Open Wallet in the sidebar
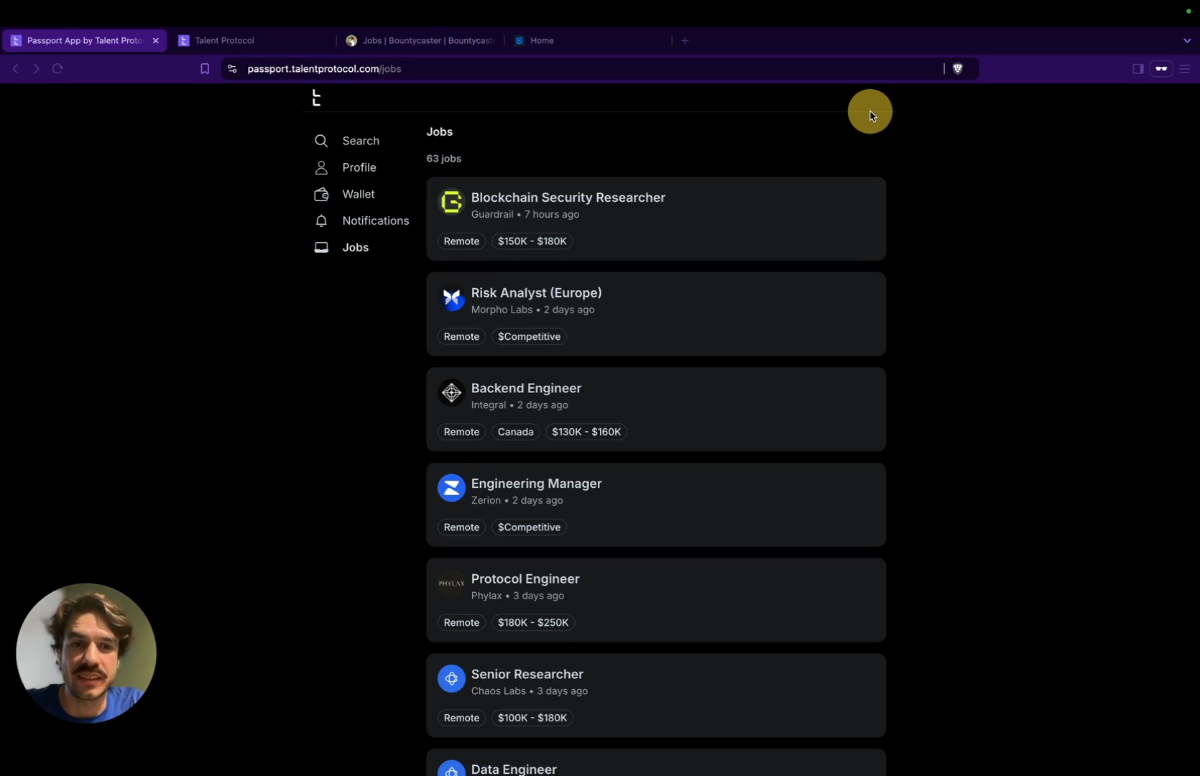This screenshot has height=776, width=1200. [359, 194]
